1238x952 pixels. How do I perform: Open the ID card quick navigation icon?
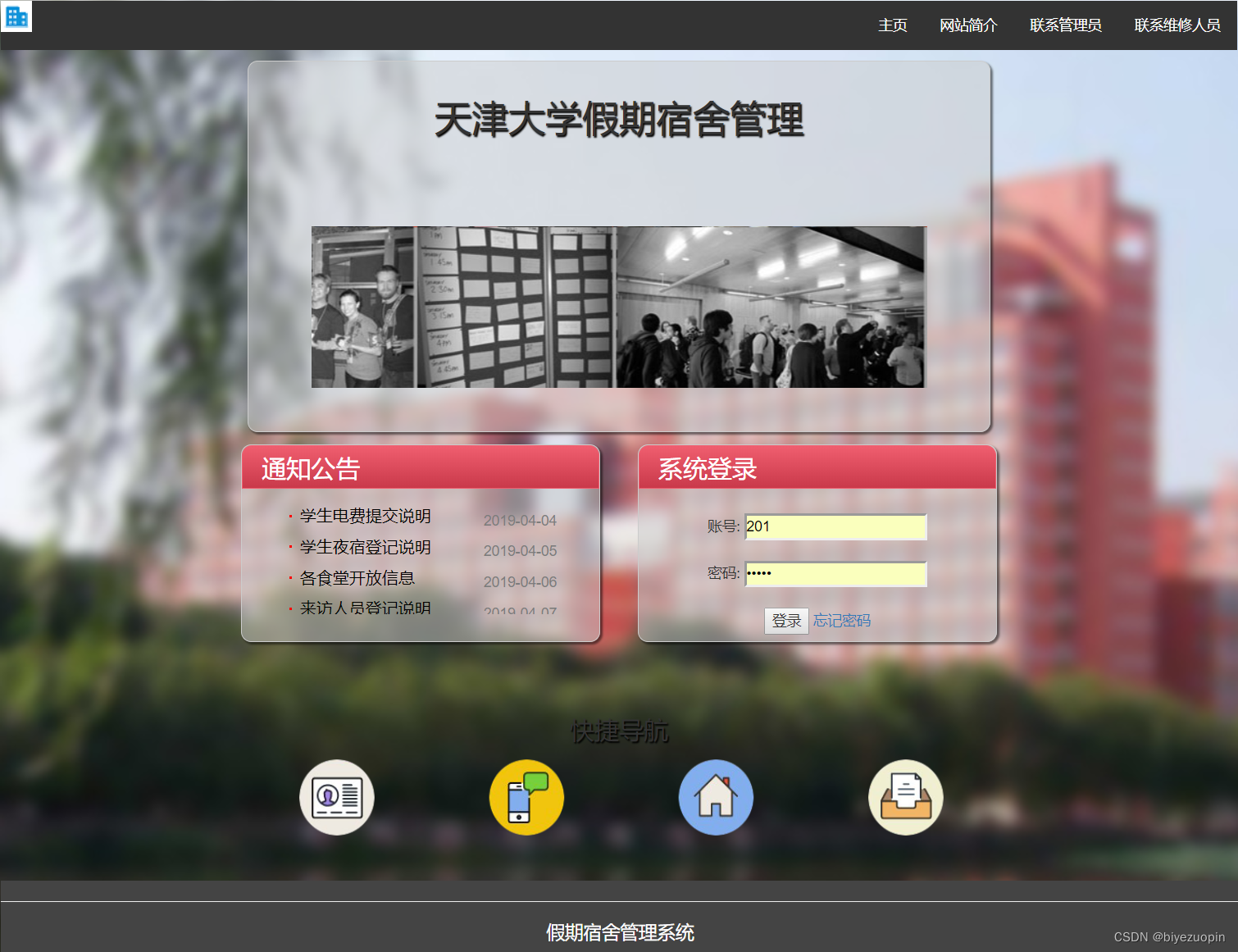(x=337, y=797)
